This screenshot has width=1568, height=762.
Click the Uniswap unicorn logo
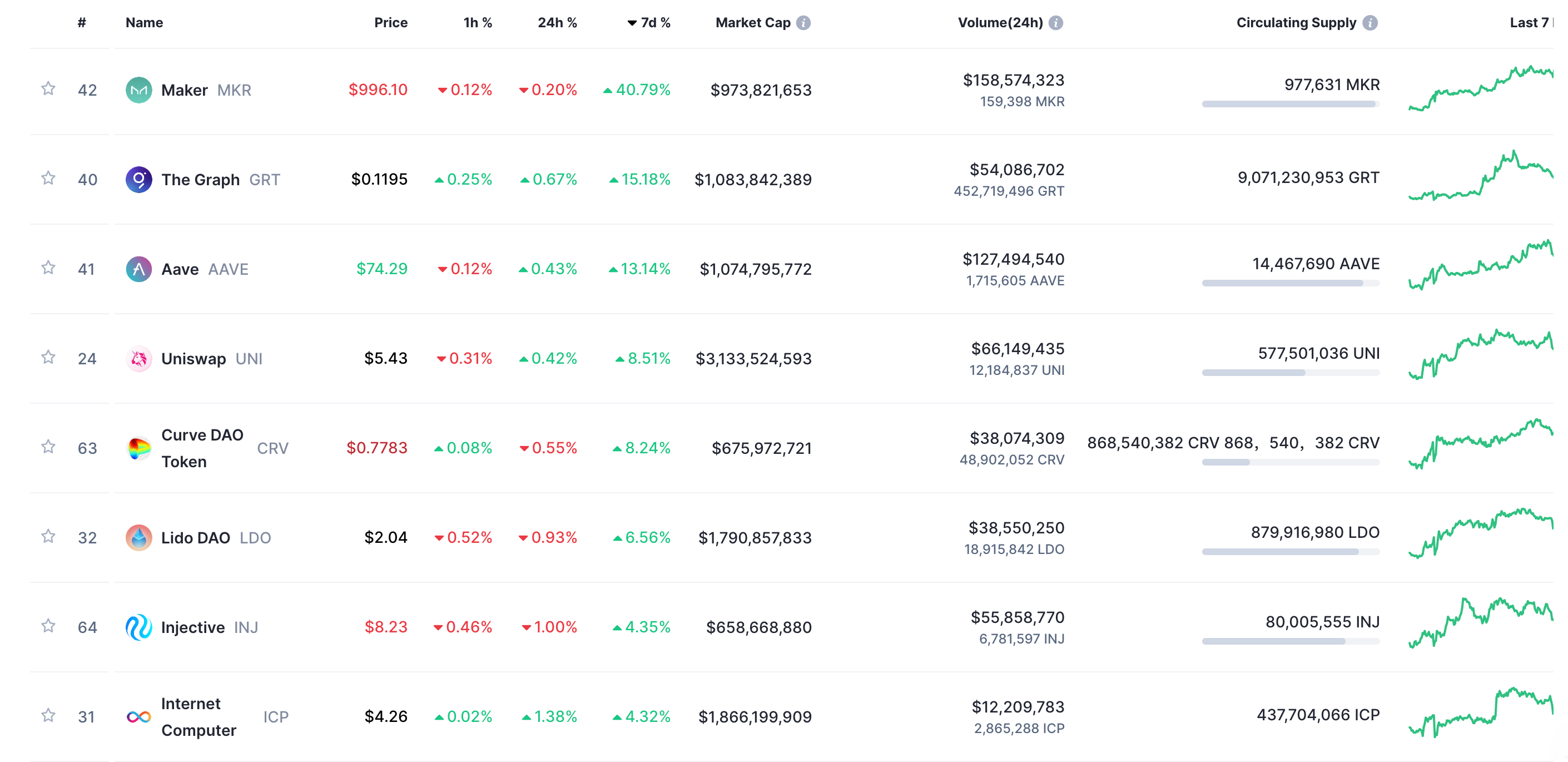139,359
